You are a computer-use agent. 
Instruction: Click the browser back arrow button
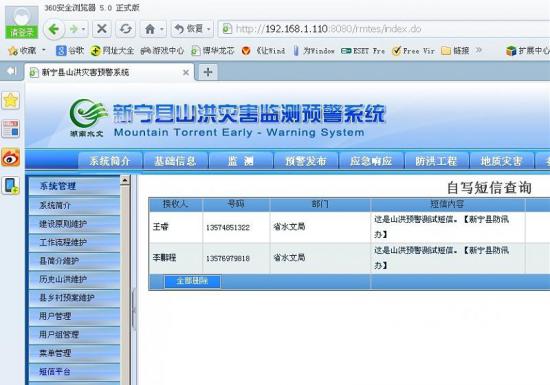[54, 29]
